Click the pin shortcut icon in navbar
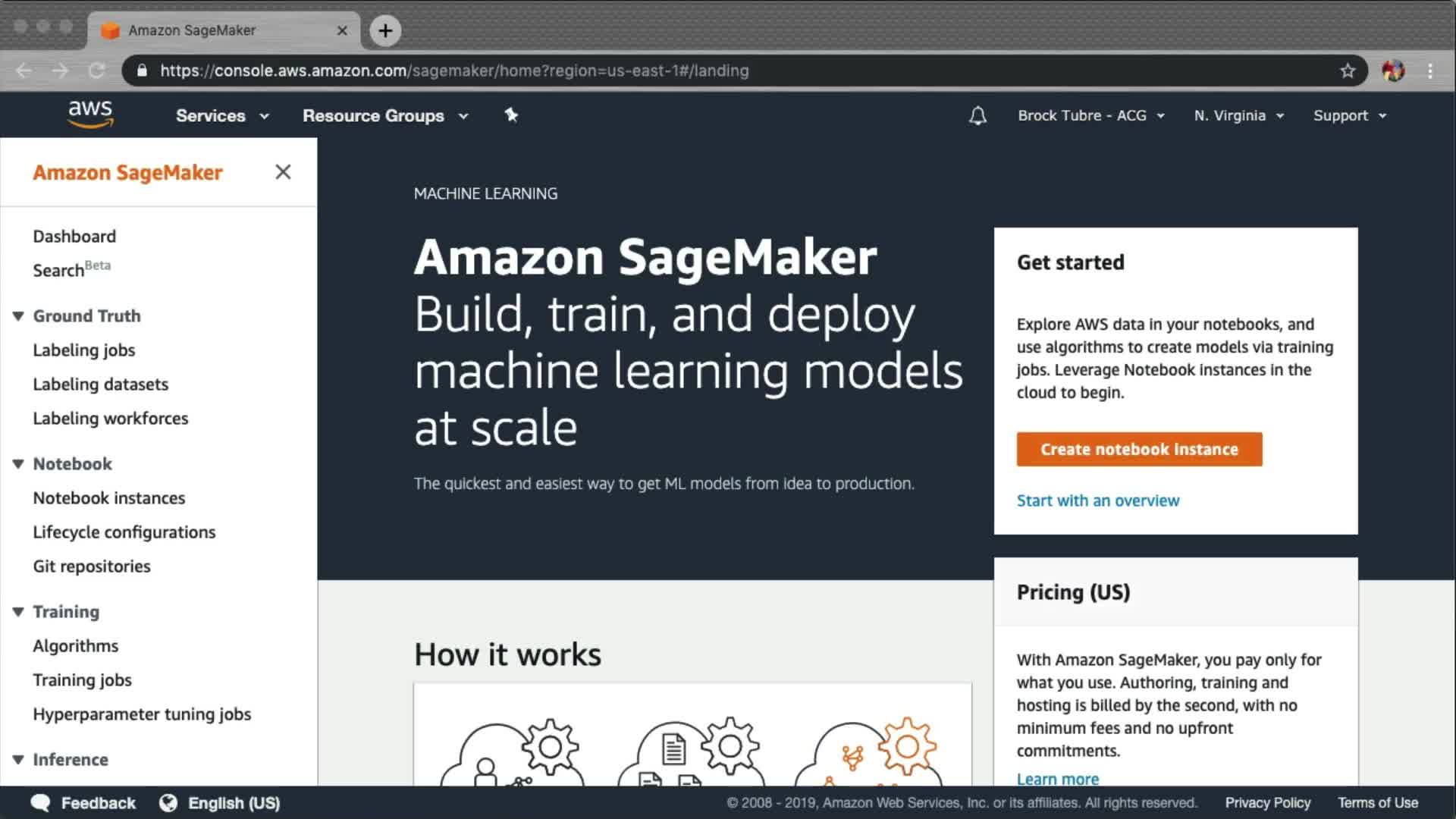Viewport: 1456px width, 819px height. (x=511, y=115)
